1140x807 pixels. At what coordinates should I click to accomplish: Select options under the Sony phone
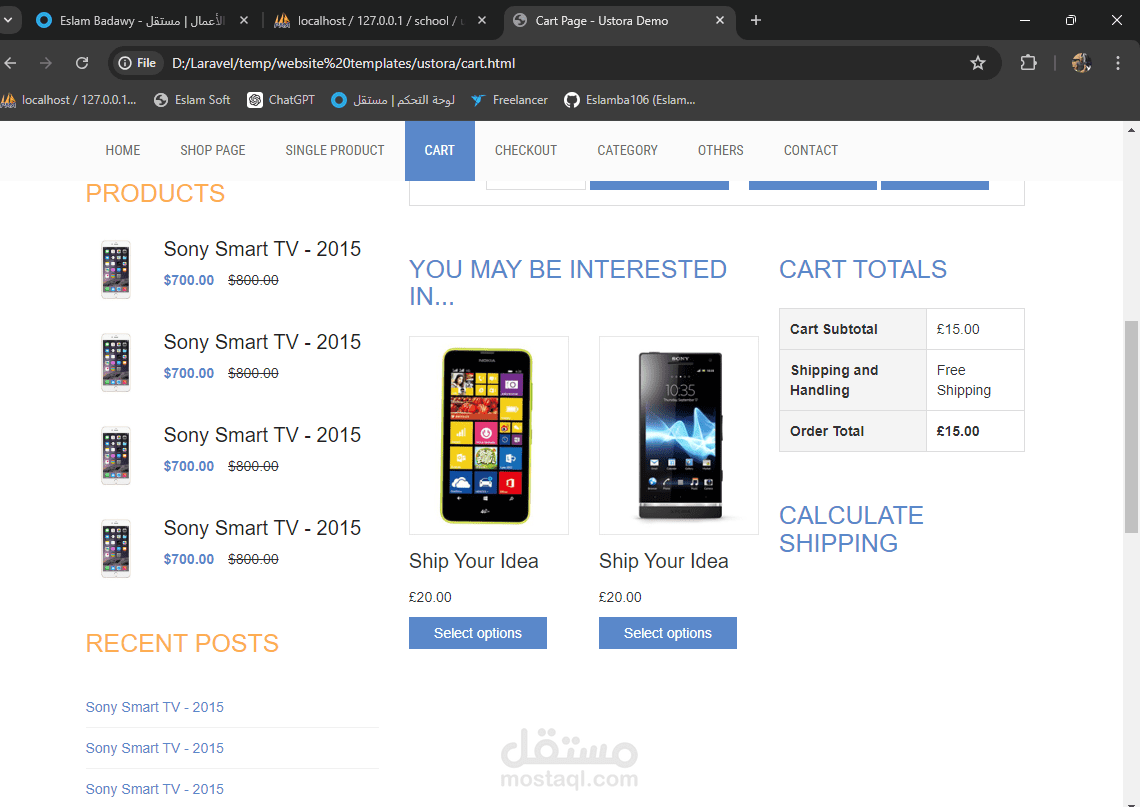tap(667, 633)
